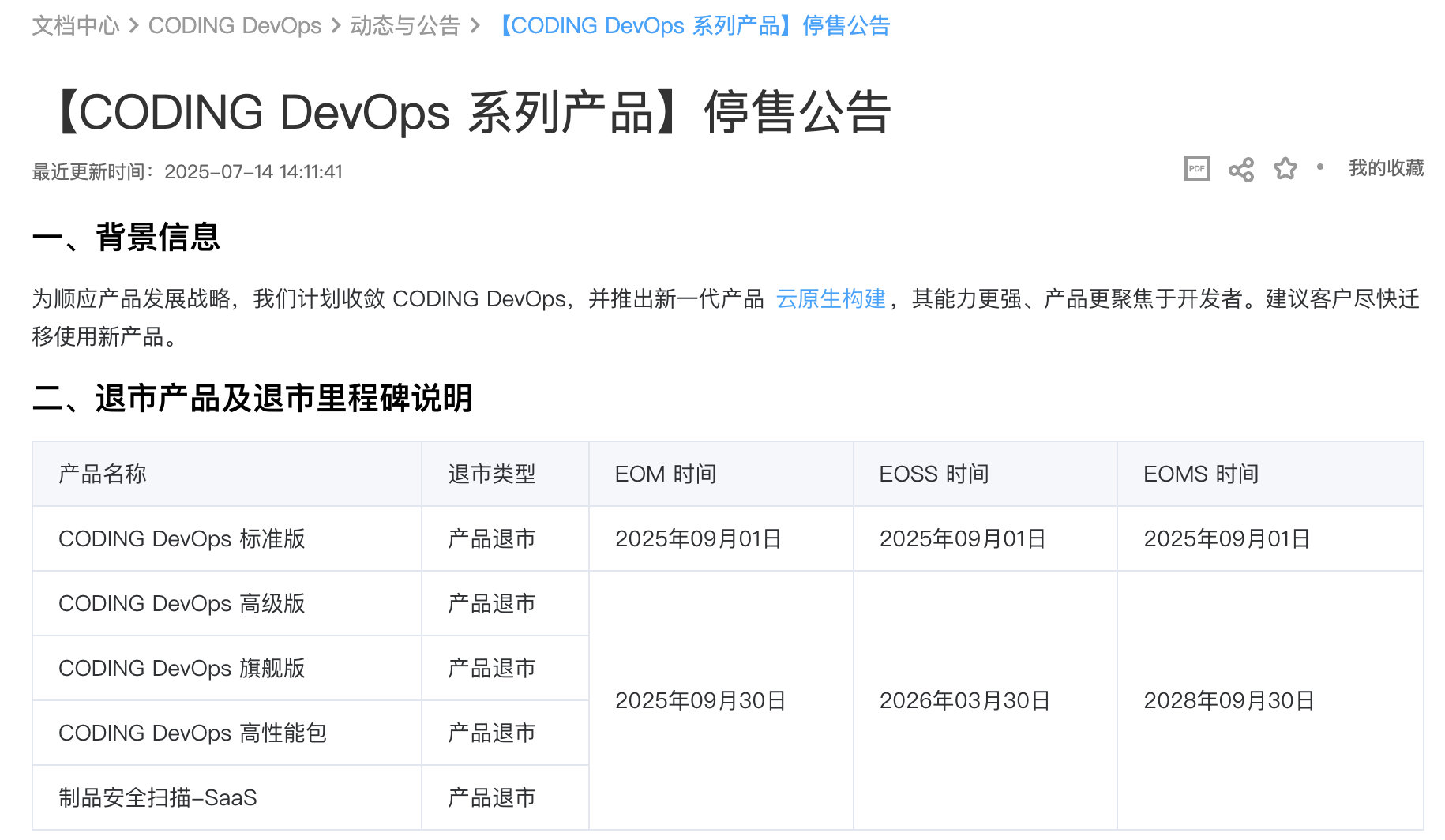Select the 2025年09月30日 merged cell
The image size is (1445, 840).
click(x=701, y=700)
